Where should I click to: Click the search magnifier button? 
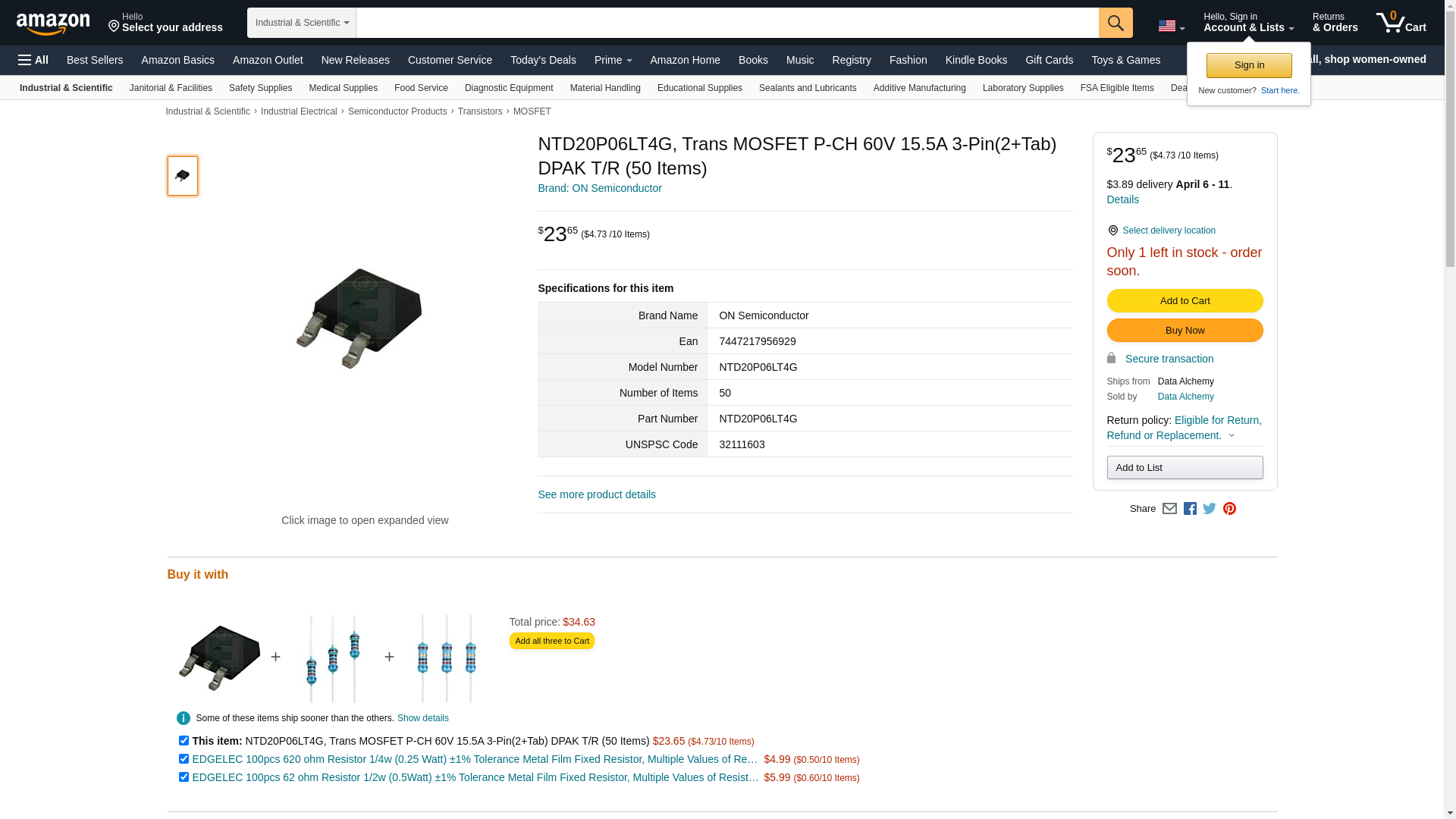click(x=1116, y=23)
